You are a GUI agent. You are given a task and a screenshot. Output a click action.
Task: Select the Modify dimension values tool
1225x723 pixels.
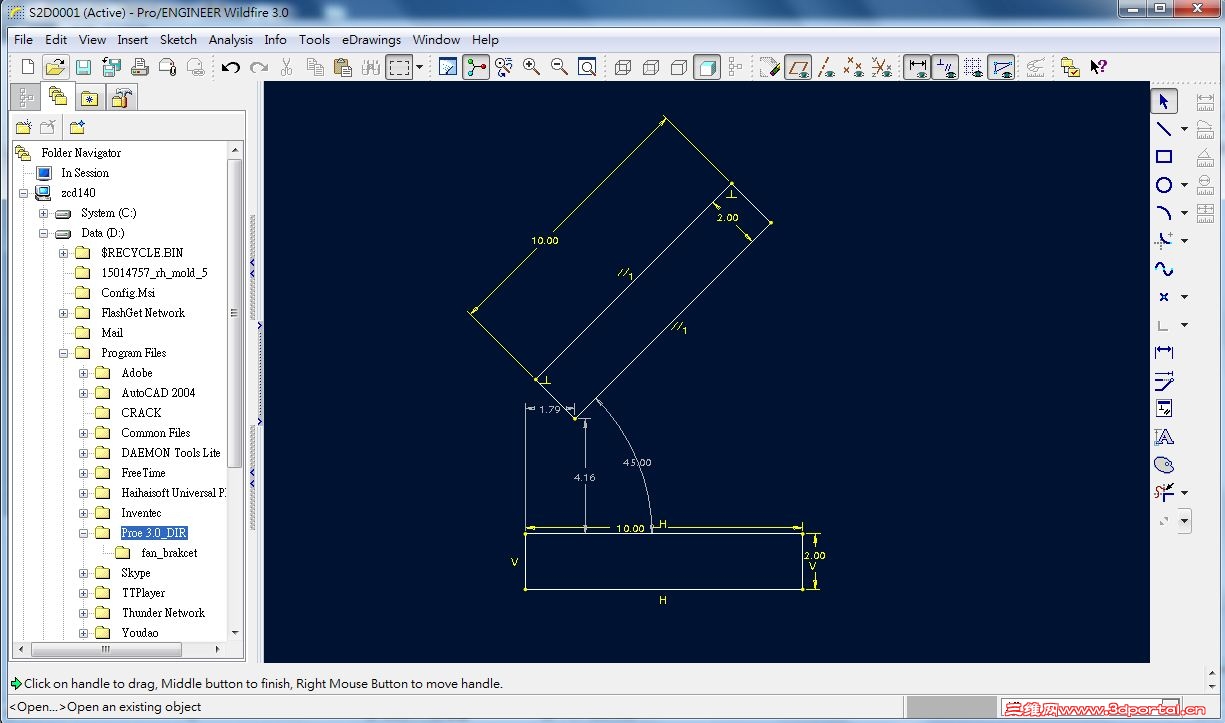click(1164, 380)
